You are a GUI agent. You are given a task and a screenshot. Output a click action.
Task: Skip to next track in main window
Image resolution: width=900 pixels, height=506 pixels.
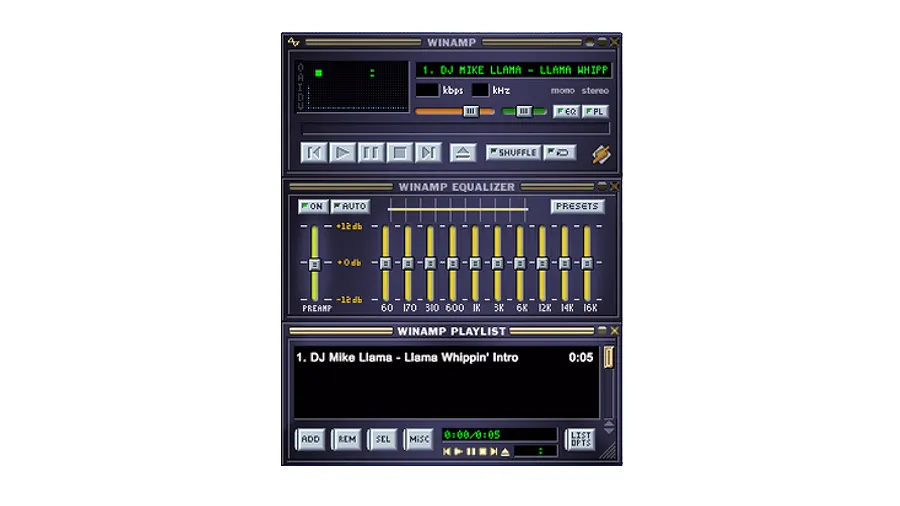428,153
